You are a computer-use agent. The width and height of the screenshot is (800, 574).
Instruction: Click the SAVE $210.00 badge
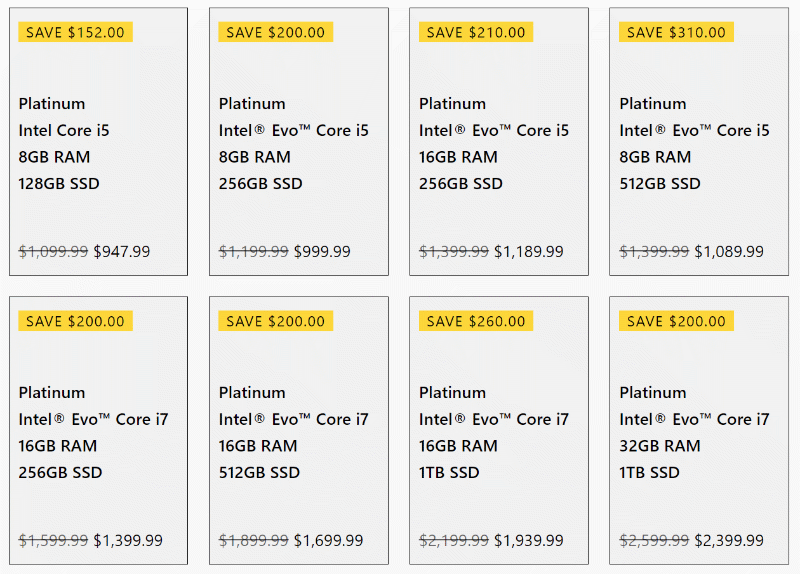476,32
